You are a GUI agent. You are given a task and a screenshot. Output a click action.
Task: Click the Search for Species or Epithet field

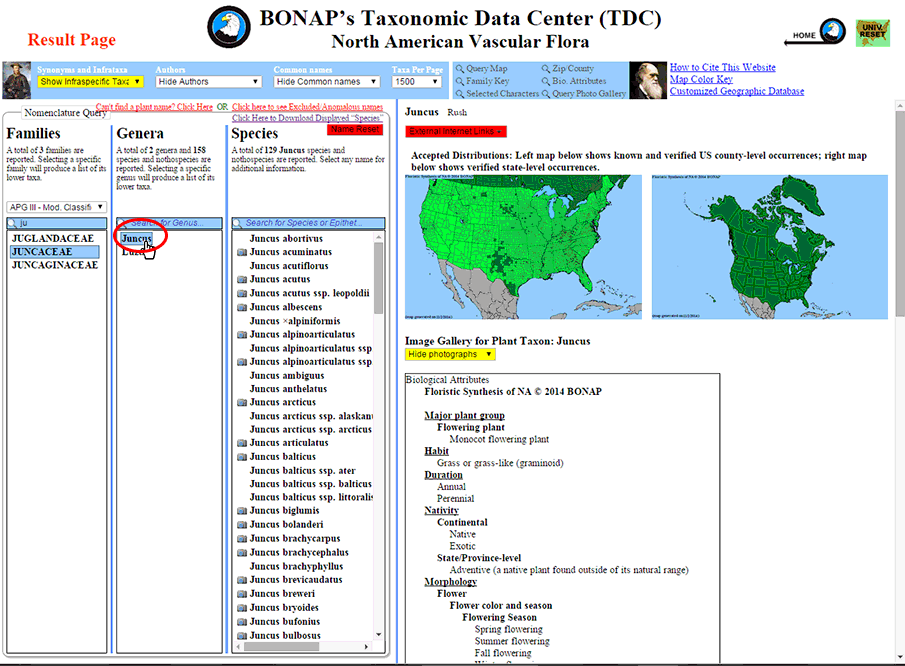(x=308, y=223)
